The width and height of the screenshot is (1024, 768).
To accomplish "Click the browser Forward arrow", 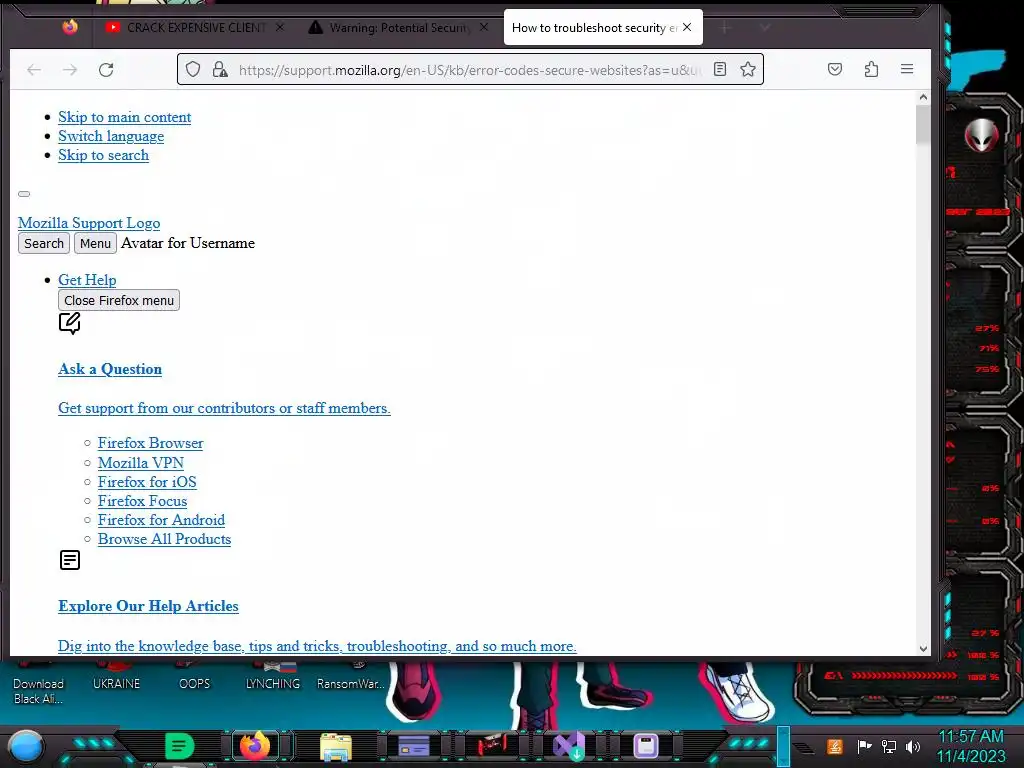I will point(70,70).
